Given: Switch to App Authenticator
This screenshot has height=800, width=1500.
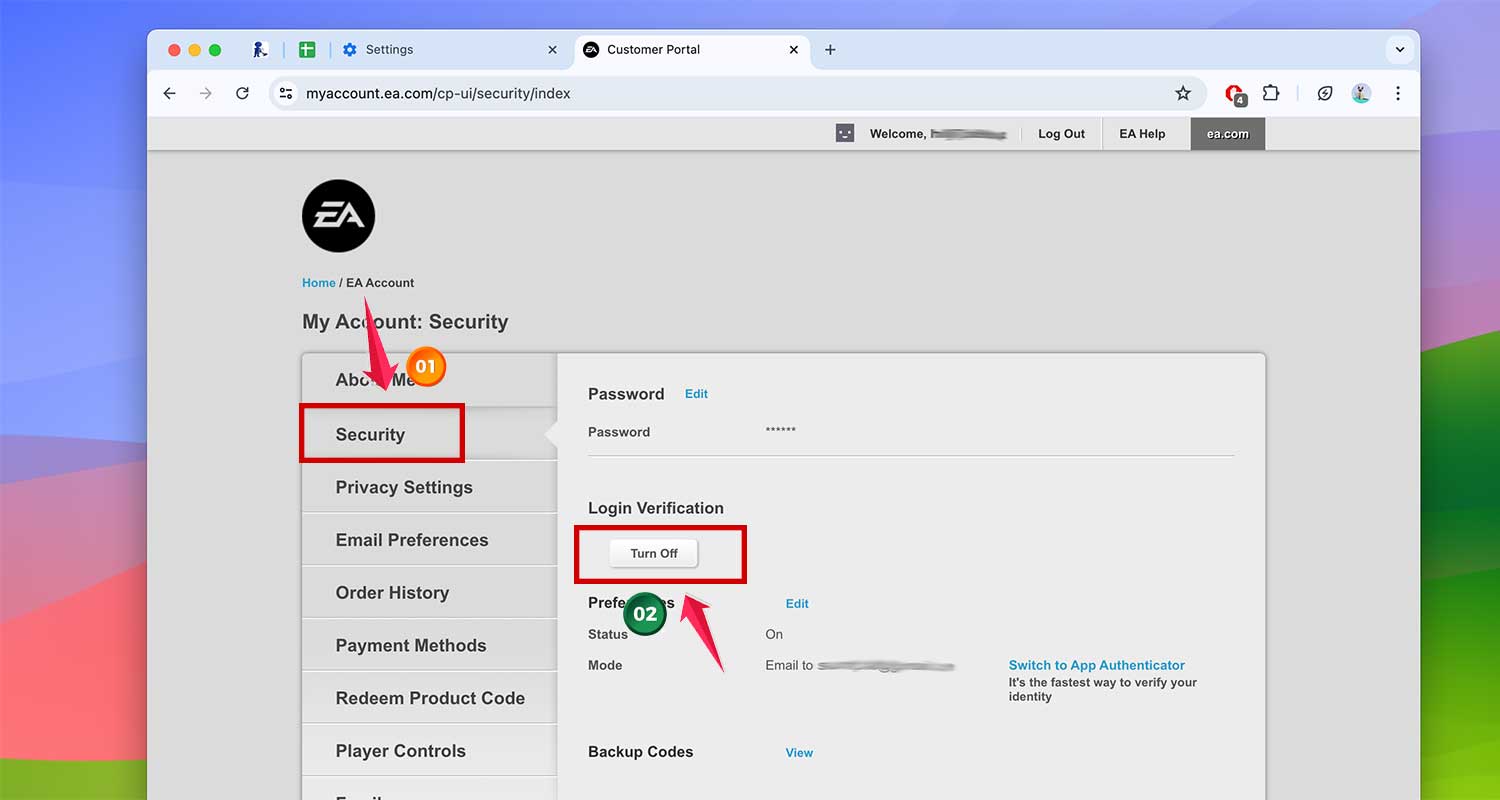Looking at the screenshot, I should 1096,665.
